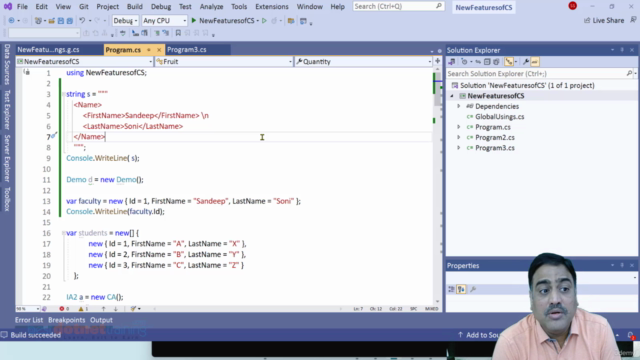Image resolution: width=640 pixels, height=360 pixels.
Task: Switch to the NewFeatu...ngs.g.cs tab
Action: pyautogui.click(x=49, y=50)
